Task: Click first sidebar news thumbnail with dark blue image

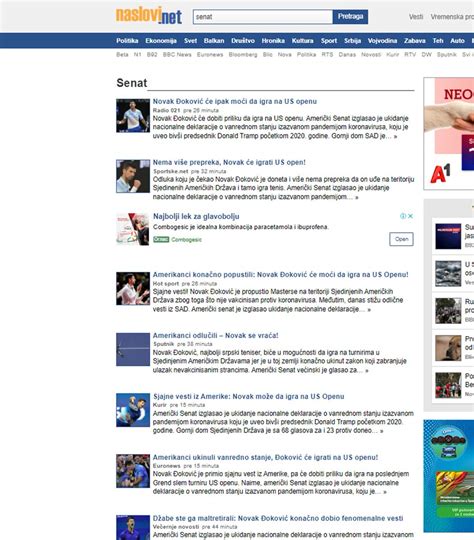Action: [448, 236]
